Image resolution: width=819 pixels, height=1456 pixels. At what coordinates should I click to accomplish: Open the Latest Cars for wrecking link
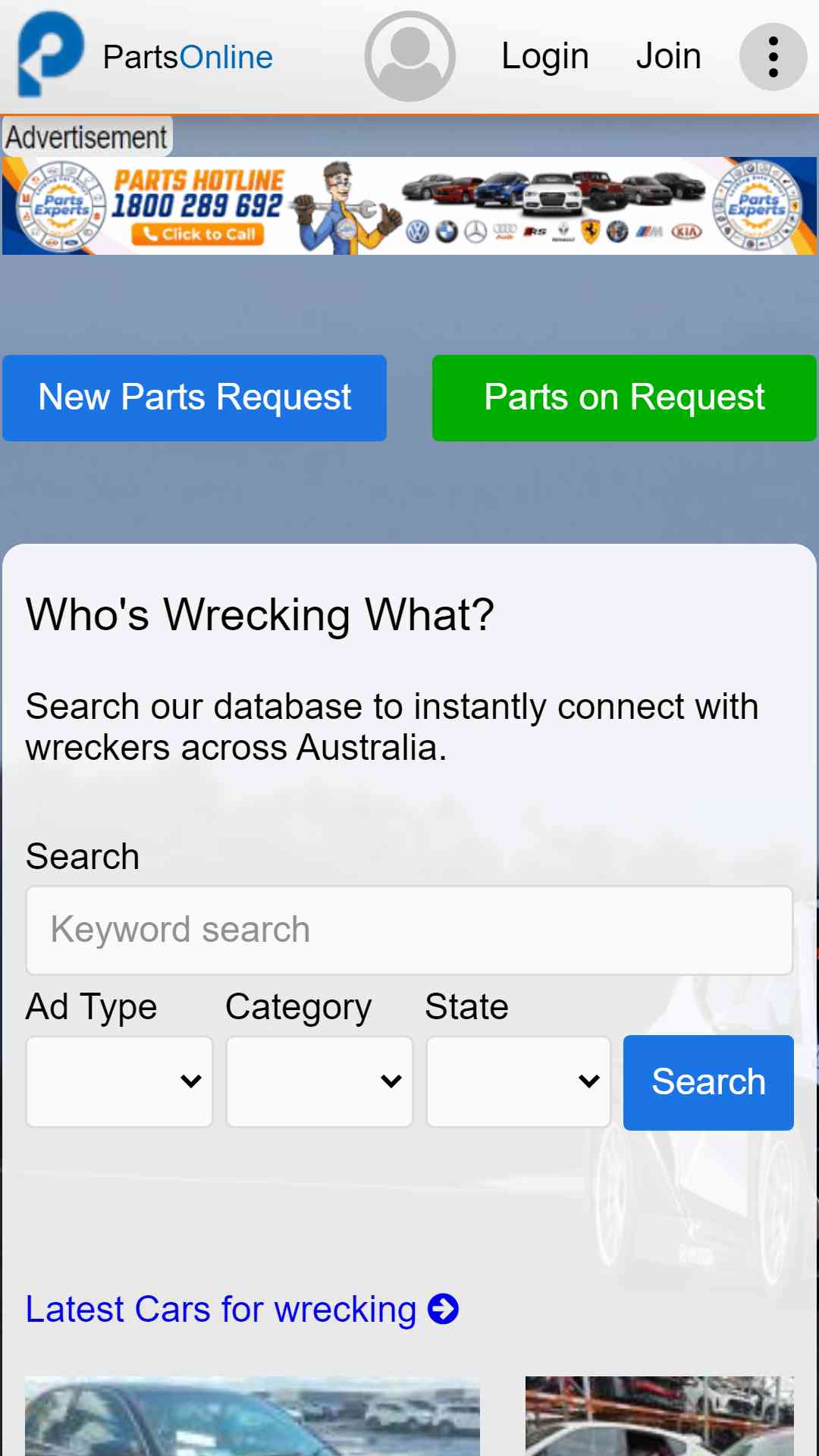[x=221, y=1310]
